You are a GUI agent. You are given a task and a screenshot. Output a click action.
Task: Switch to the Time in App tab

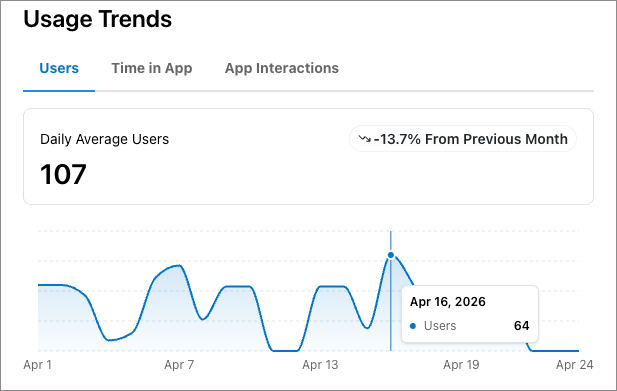[x=152, y=68]
